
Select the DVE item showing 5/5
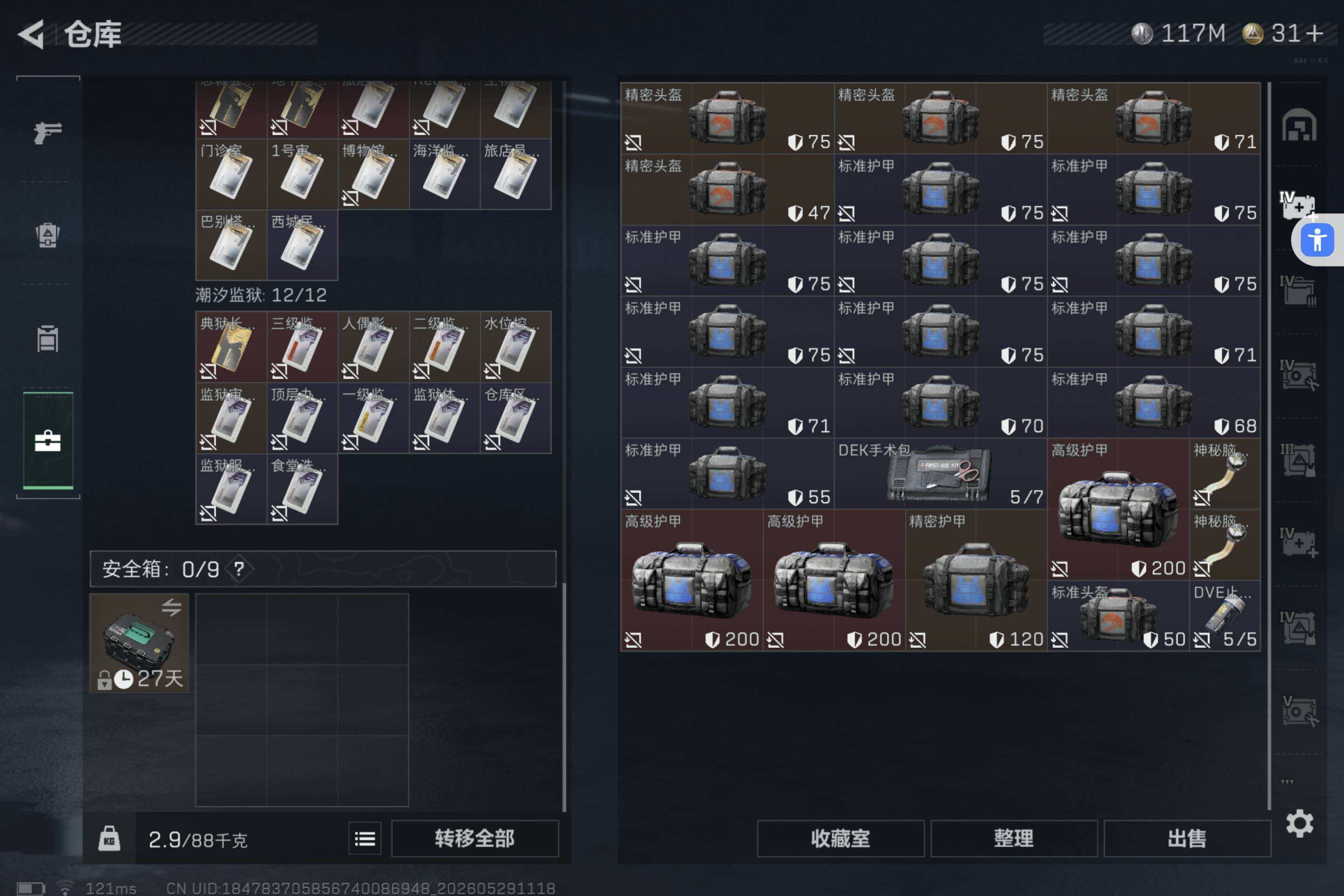[1225, 616]
